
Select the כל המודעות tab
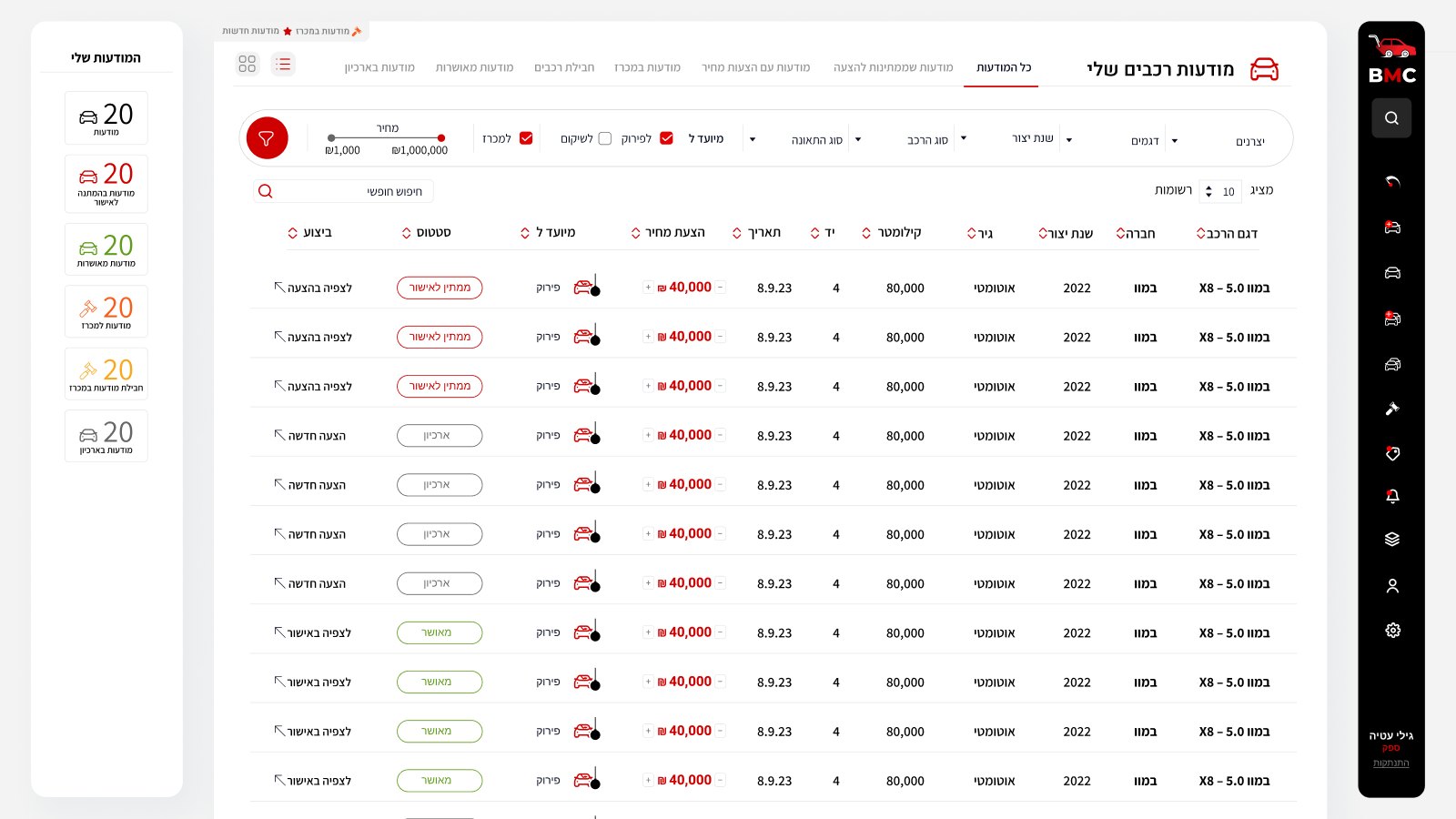[1003, 67]
